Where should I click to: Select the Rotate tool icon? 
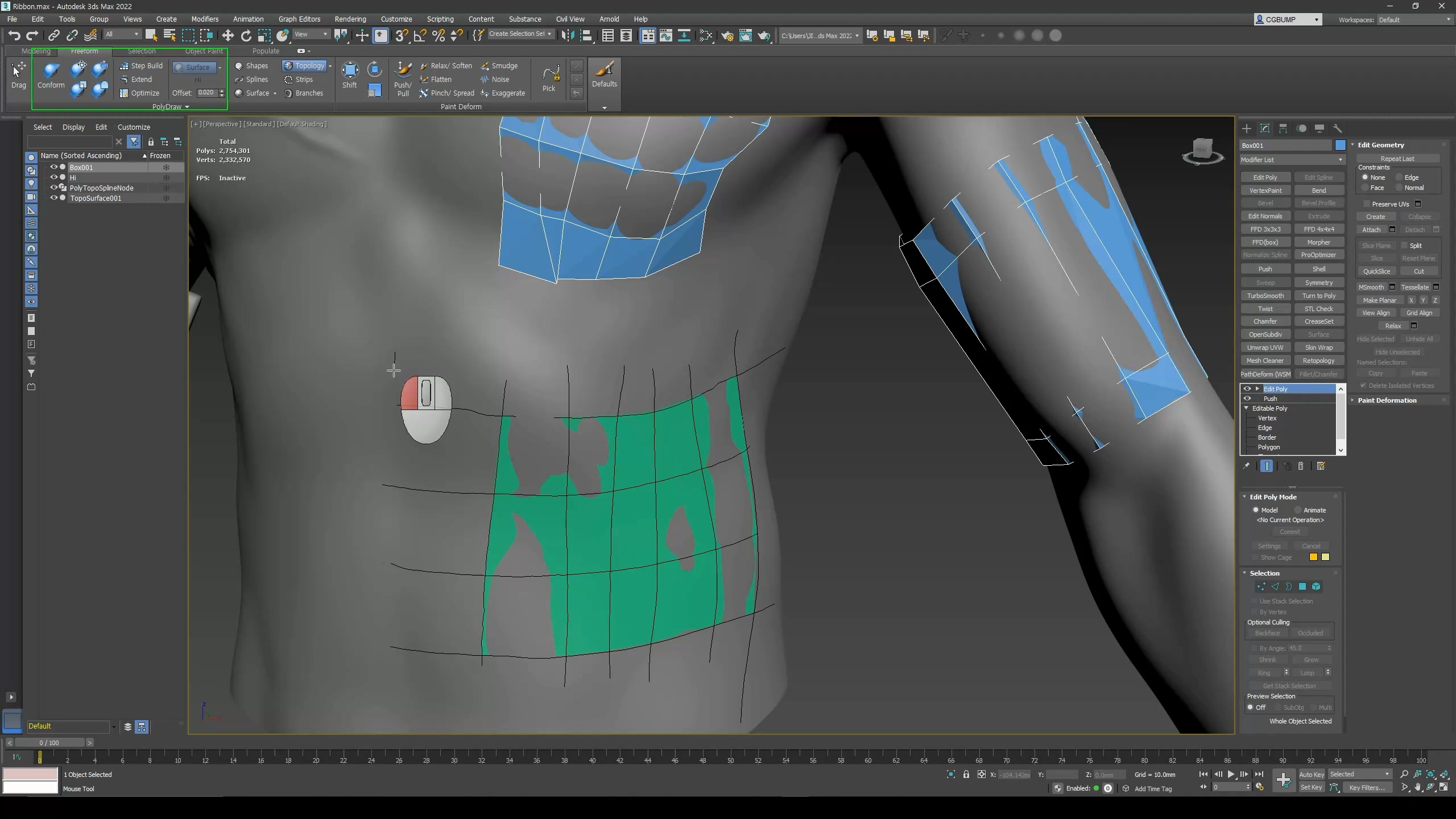(x=246, y=35)
